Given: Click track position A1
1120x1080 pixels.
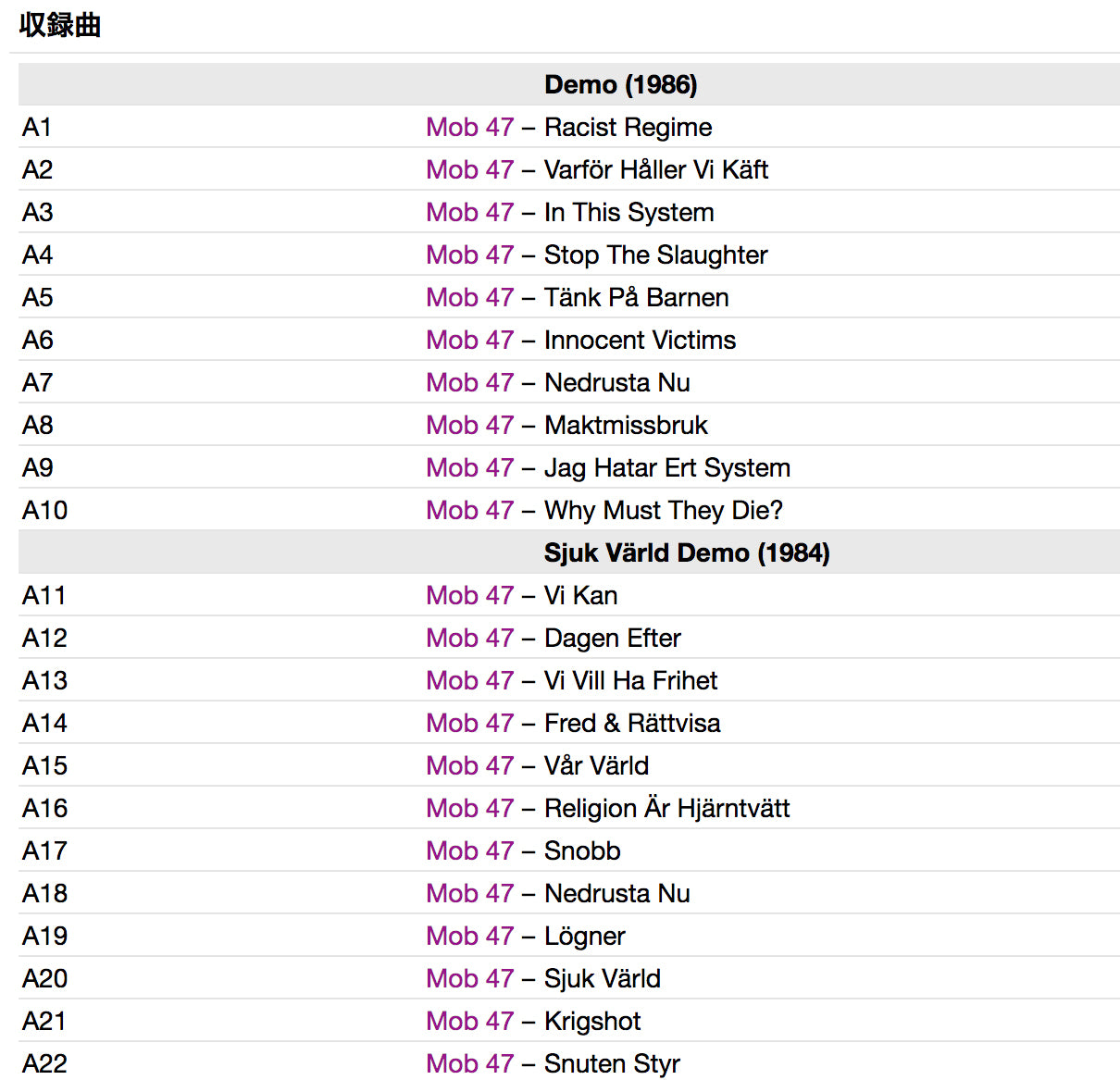Looking at the screenshot, I should [x=38, y=127].
